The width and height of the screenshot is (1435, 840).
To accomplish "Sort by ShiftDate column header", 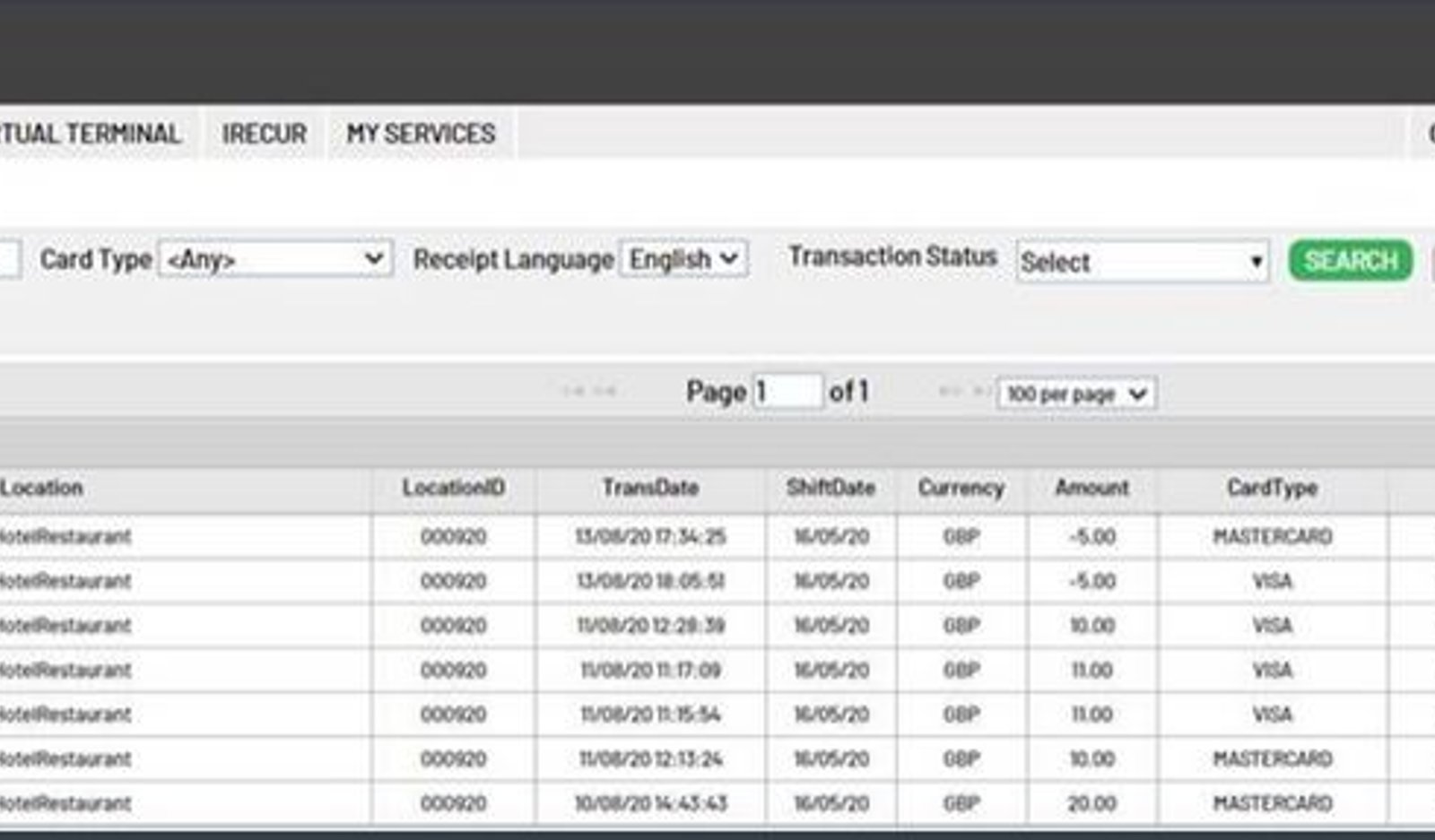I will [831, 488].
